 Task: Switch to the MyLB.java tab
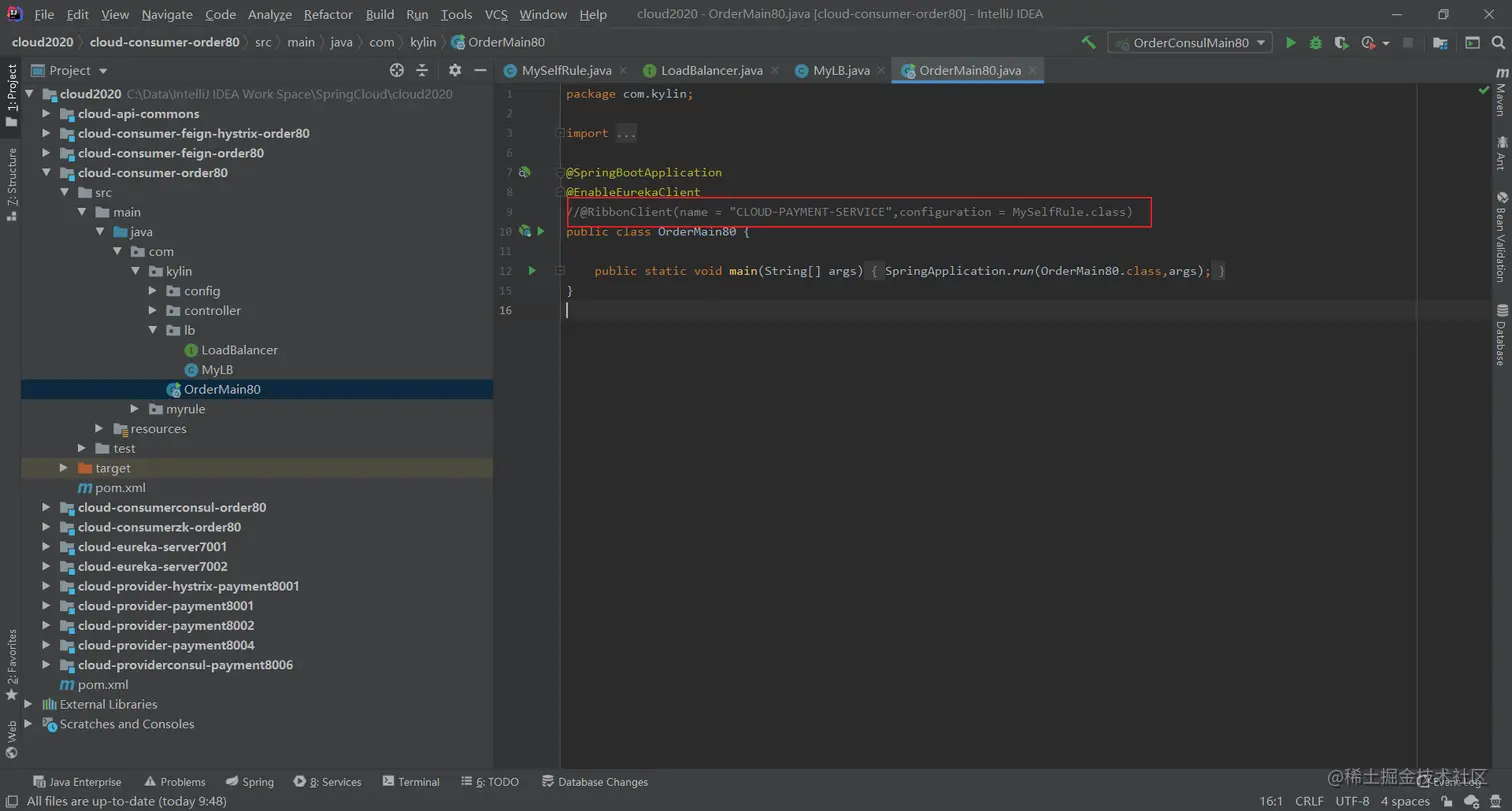[841, 70]
